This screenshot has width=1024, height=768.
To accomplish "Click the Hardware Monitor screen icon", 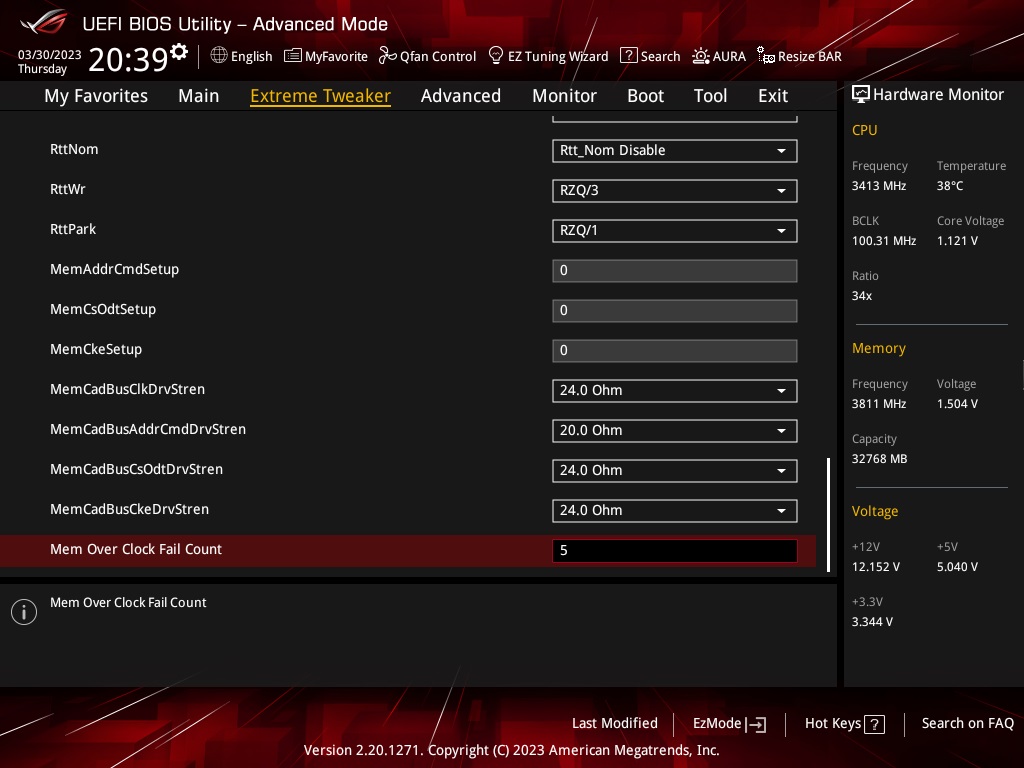I will click(x=861, y=95).
